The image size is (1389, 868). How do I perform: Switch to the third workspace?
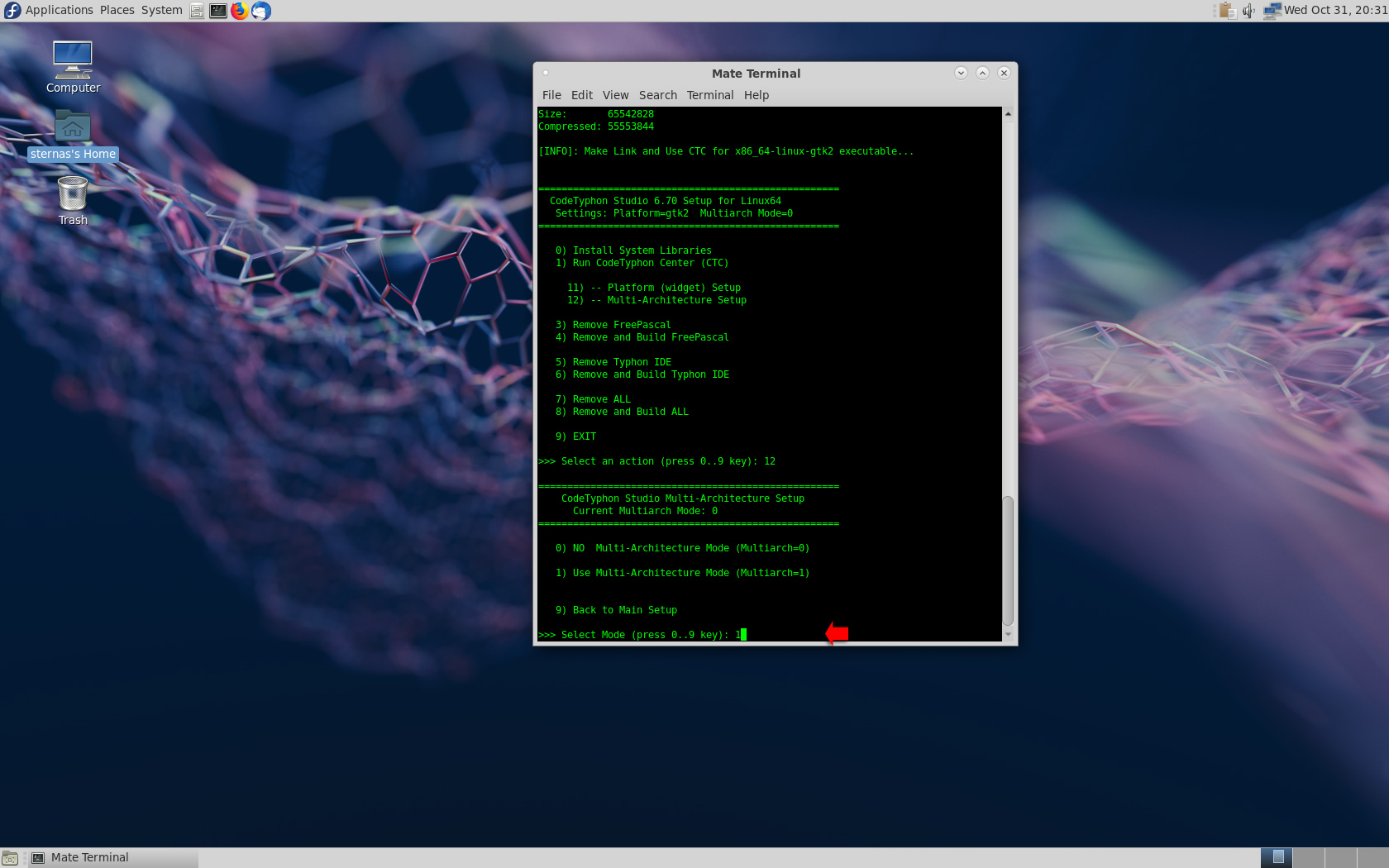1341,857
